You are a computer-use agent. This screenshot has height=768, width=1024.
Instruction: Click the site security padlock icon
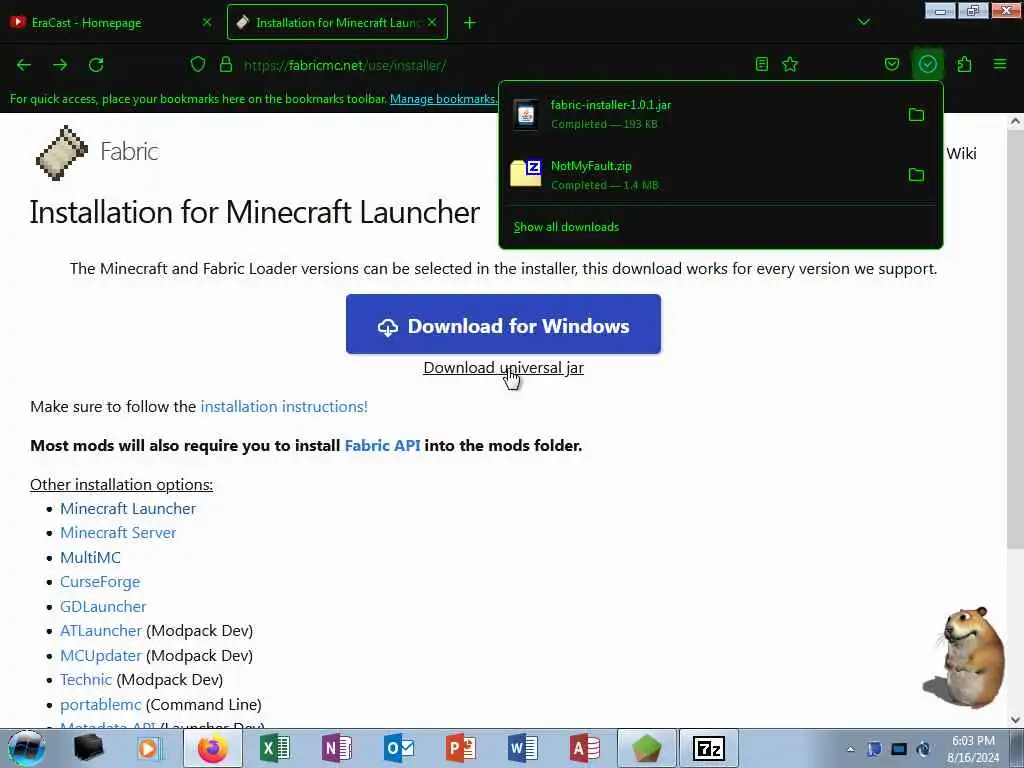point(226,64)
